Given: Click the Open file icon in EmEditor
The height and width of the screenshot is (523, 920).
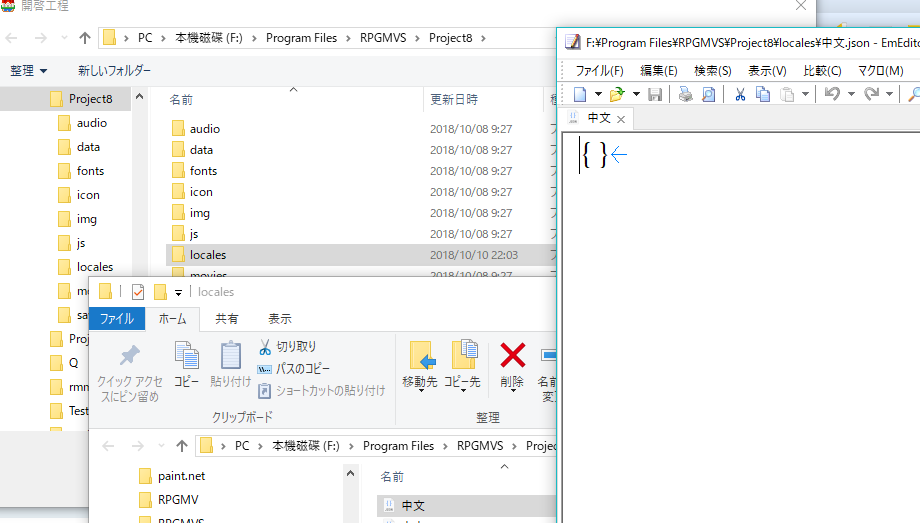Looking at the screenshot, I should click(617, 94).
